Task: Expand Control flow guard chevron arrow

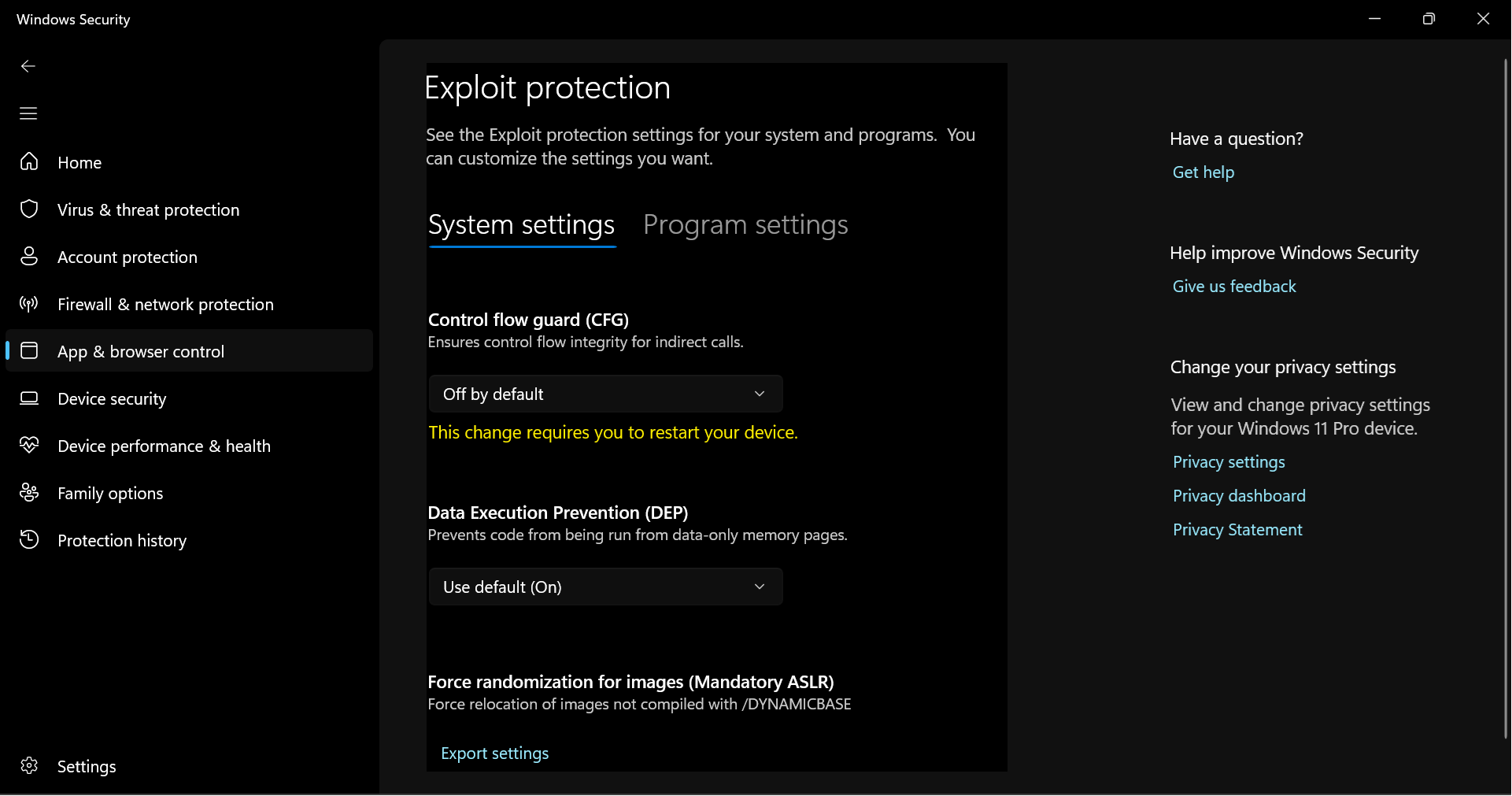Action: pyautogui.click(x=760, y=394)
